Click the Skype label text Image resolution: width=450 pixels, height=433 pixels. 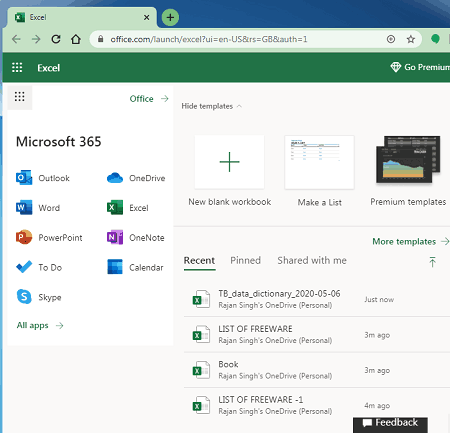pyautogui.click(x=50, y=297)
